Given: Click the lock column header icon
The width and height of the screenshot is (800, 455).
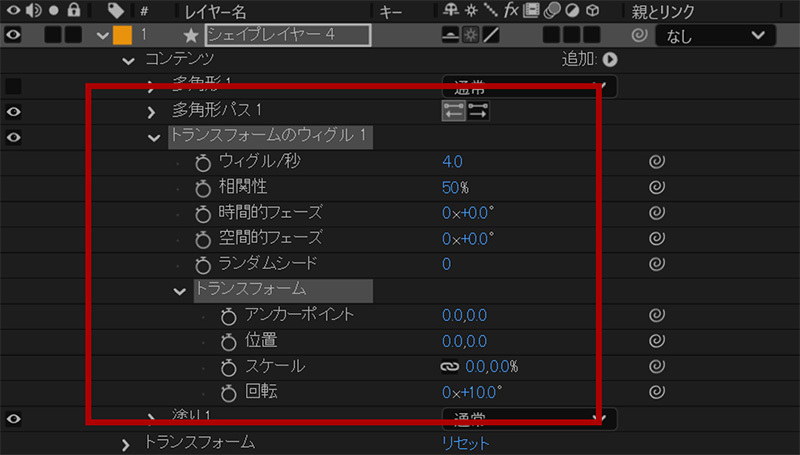Looking at the screenshot, I should click(x=74, y=10).
